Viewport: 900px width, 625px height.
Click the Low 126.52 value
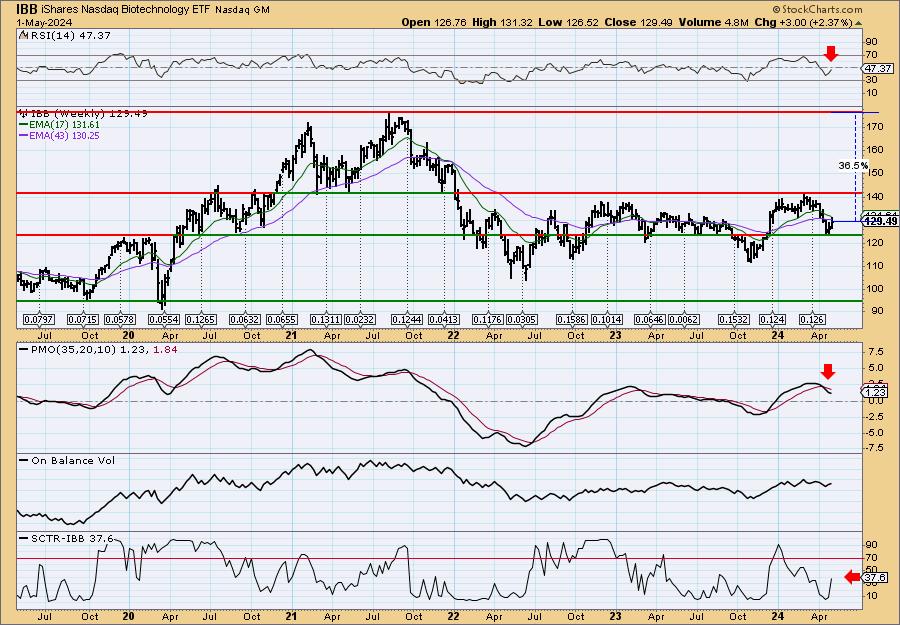[x=568, y=22]
